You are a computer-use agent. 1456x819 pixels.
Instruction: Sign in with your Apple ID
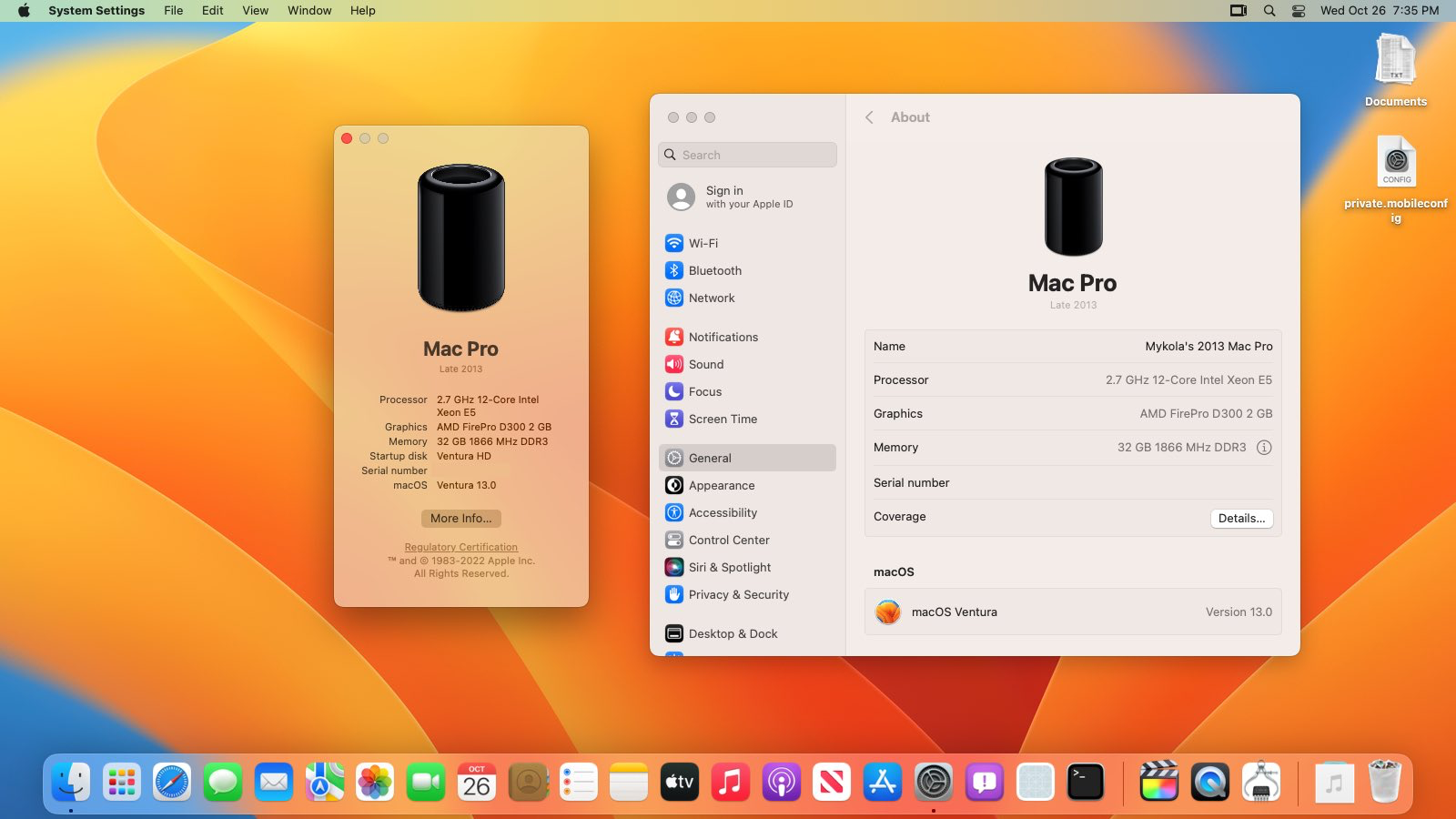[747, 197]
